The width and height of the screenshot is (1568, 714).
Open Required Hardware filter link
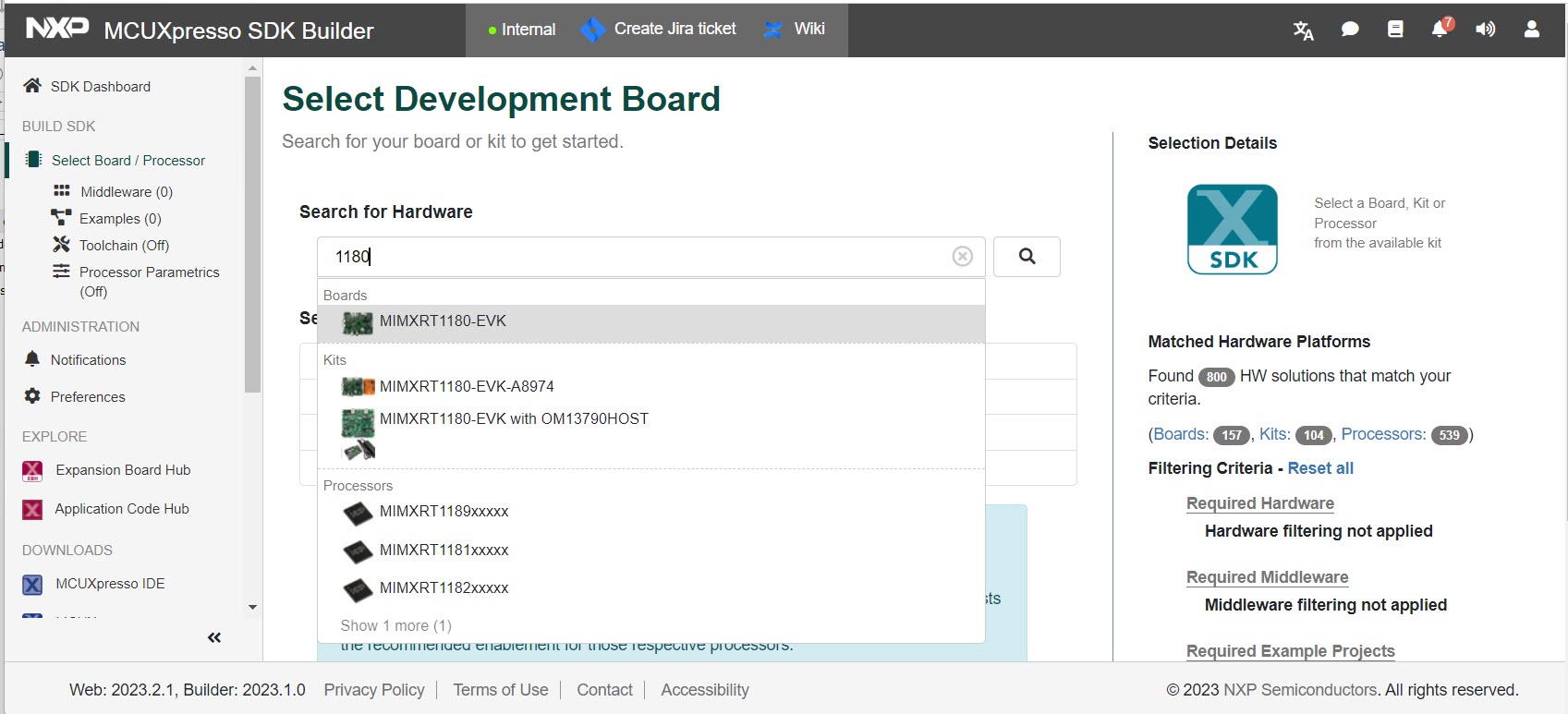(1259, 503)
